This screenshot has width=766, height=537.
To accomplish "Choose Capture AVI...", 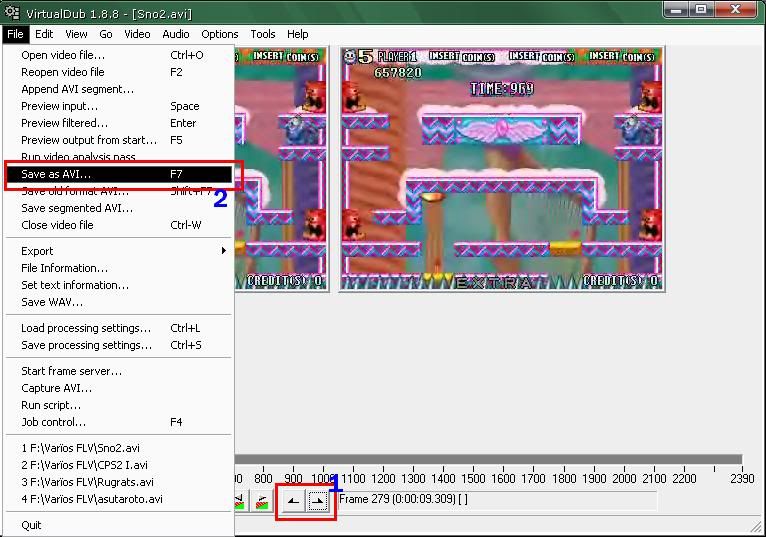I will tap(118, 388).
